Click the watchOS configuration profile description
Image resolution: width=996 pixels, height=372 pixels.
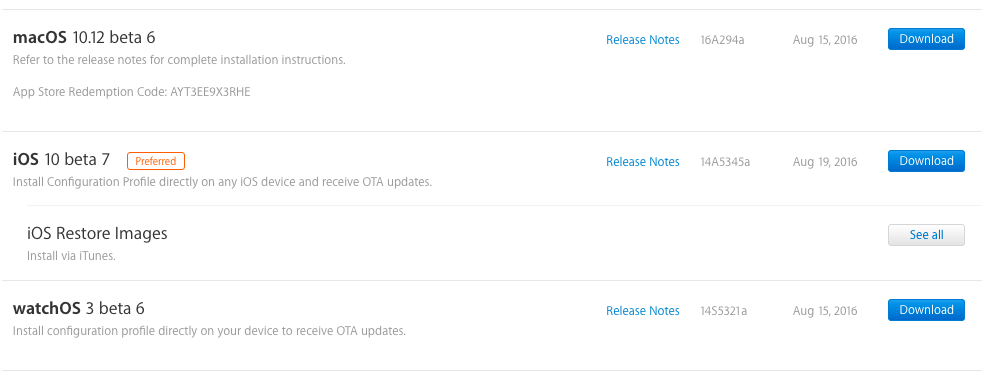(x=209, y=331)
